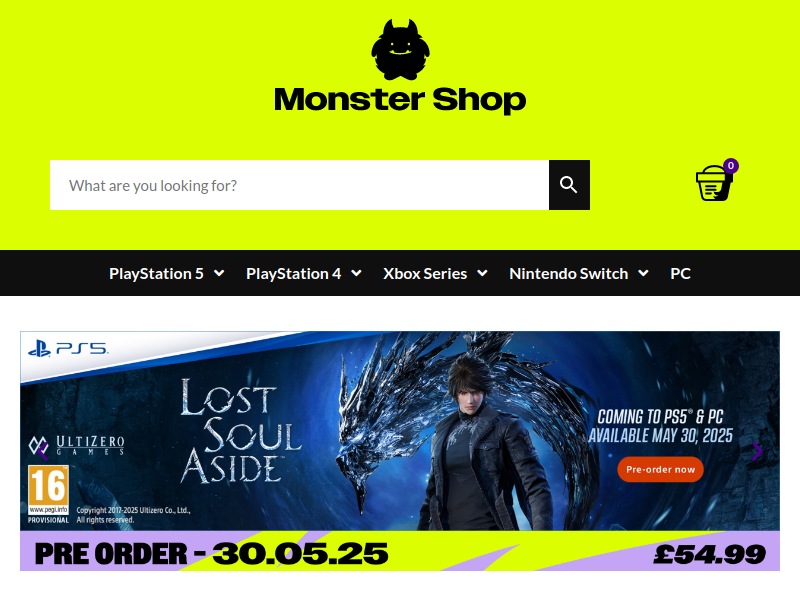Expand the Nintendo Switch dropdown chevron
The image size is (800, 600).
(x=643, y=273)
